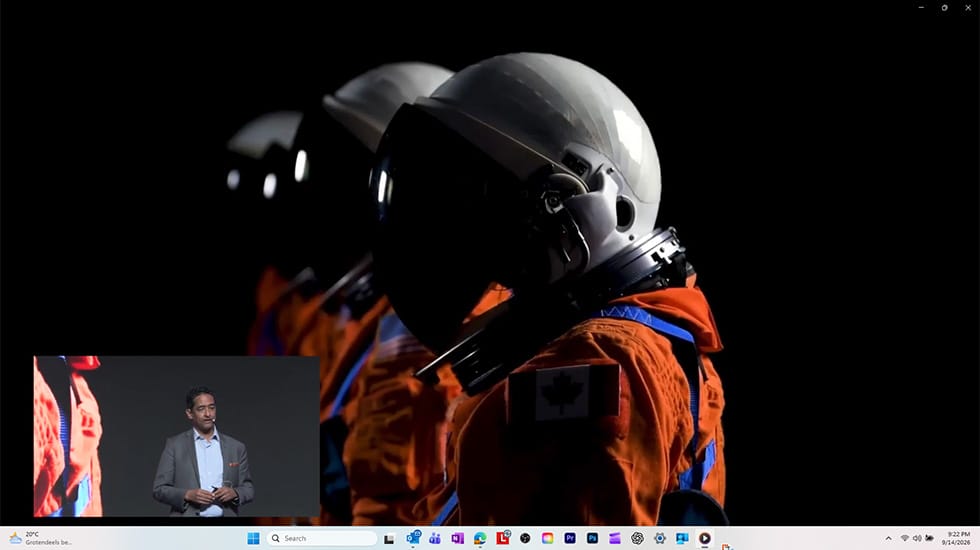Minimize the video player window
The width and height of the screenshot is (980, 550).
click(921, 8)
